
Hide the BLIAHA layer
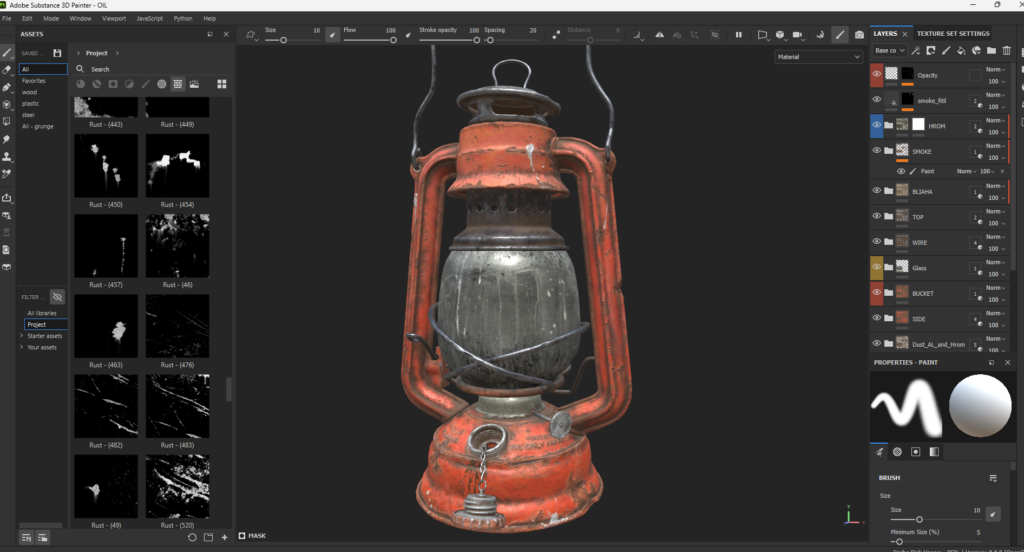point(876,191)
